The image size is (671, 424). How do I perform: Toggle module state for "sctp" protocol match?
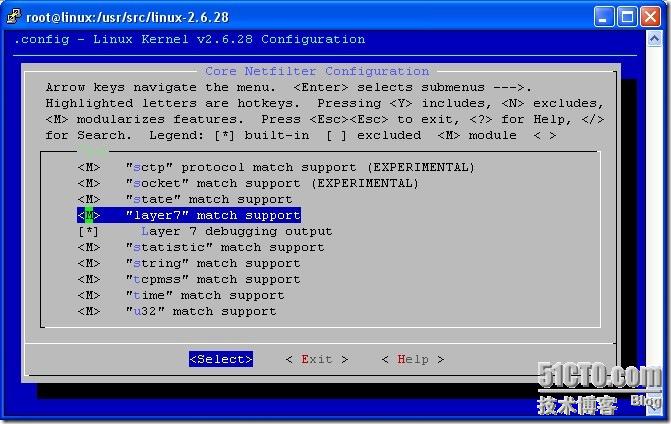[89, 167]
